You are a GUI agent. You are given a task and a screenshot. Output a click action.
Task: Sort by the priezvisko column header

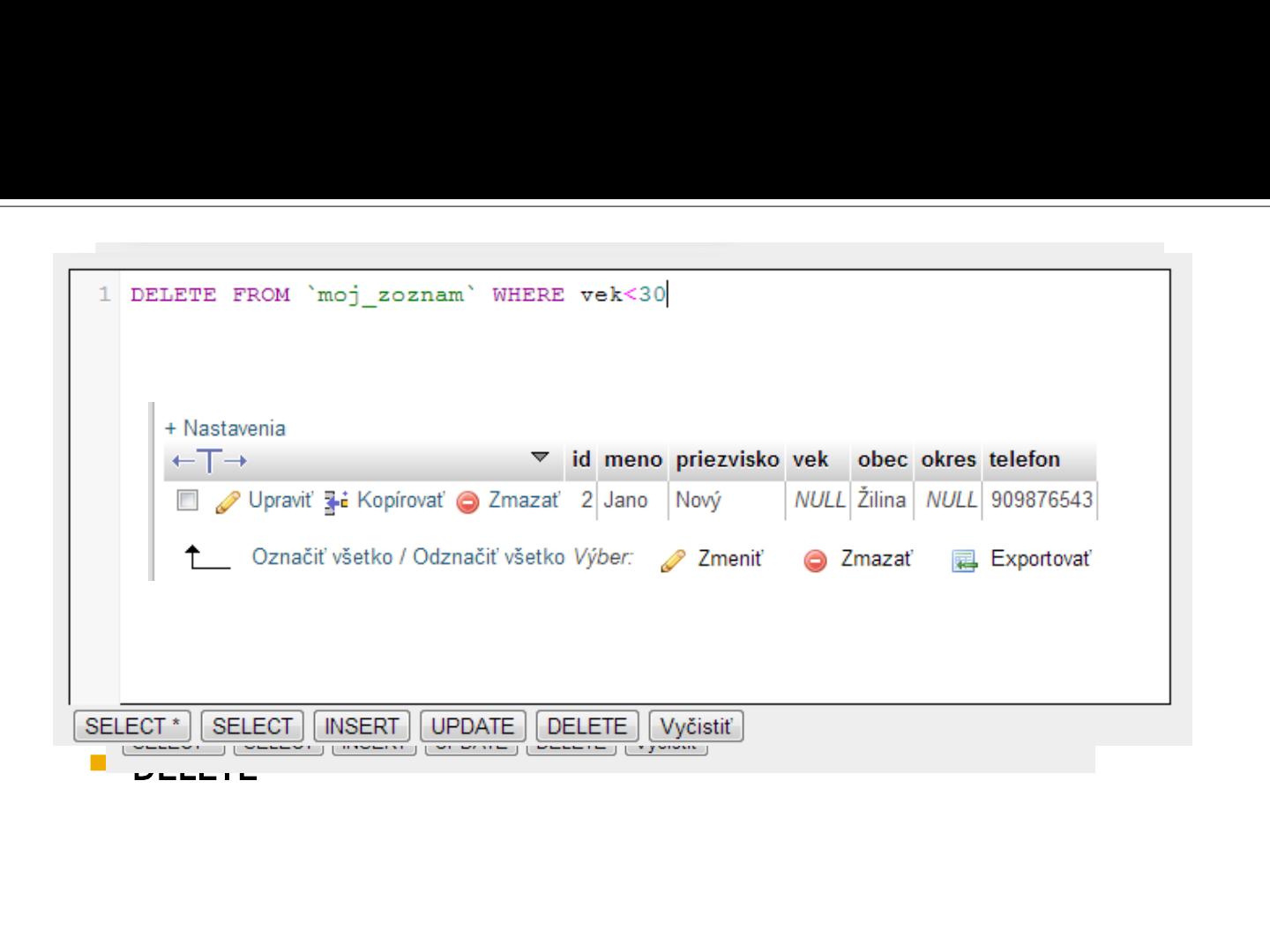pyautogui.click(x=727, y=459)
